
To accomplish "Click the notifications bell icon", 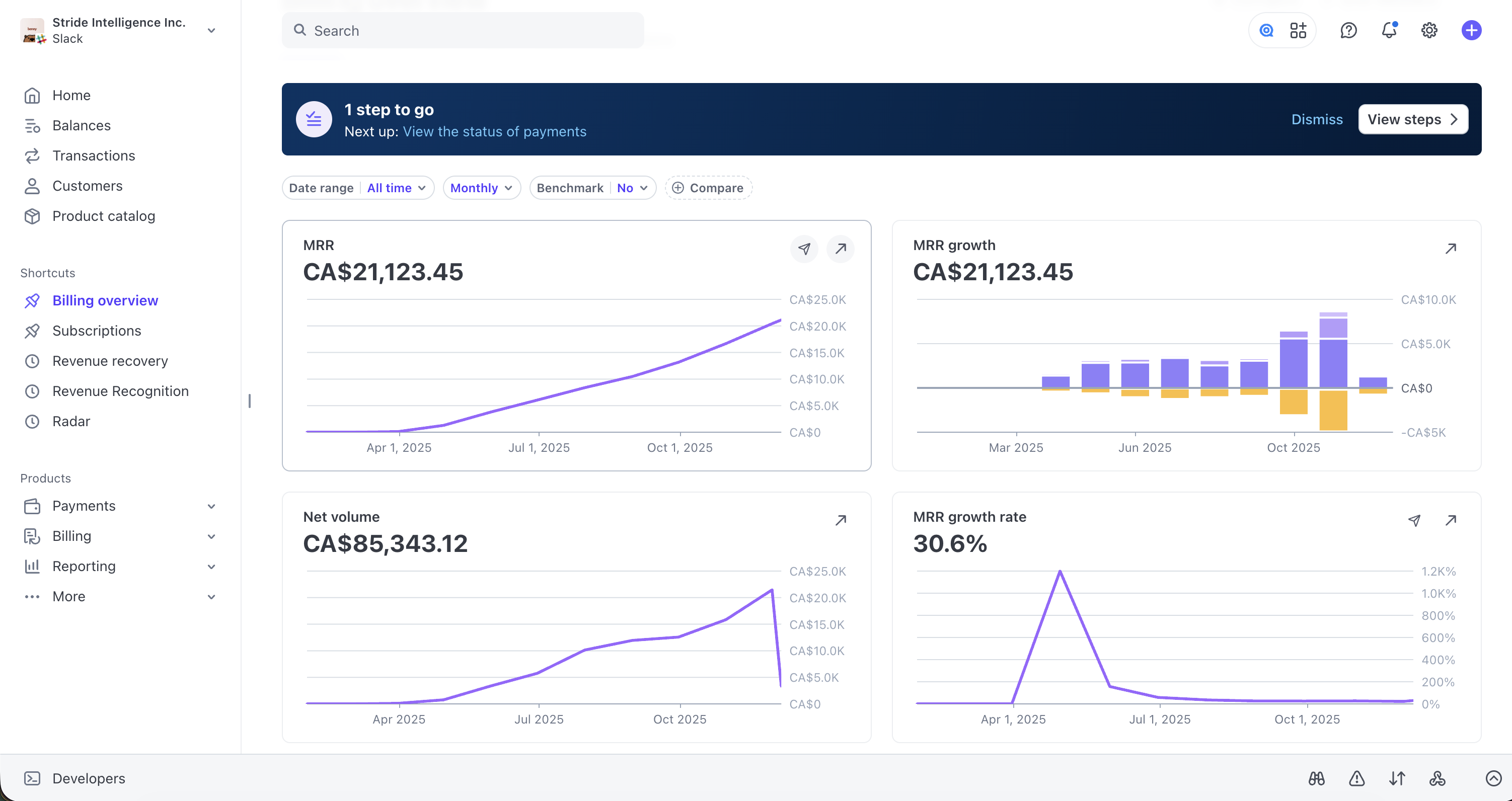I will click(1389, 30).
